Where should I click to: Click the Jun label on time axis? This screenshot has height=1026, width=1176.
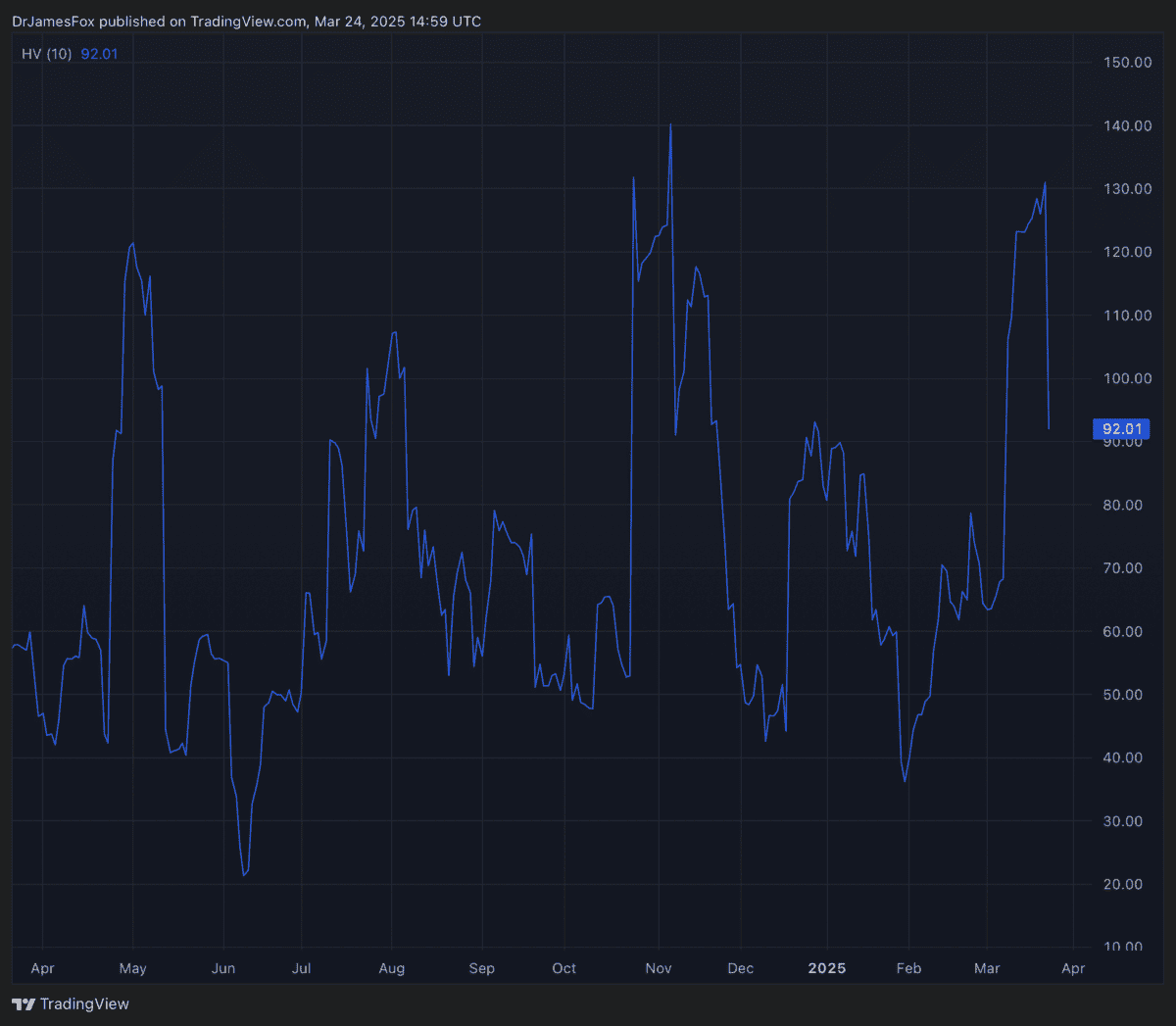pyautogui.click(x=223, y=968)
